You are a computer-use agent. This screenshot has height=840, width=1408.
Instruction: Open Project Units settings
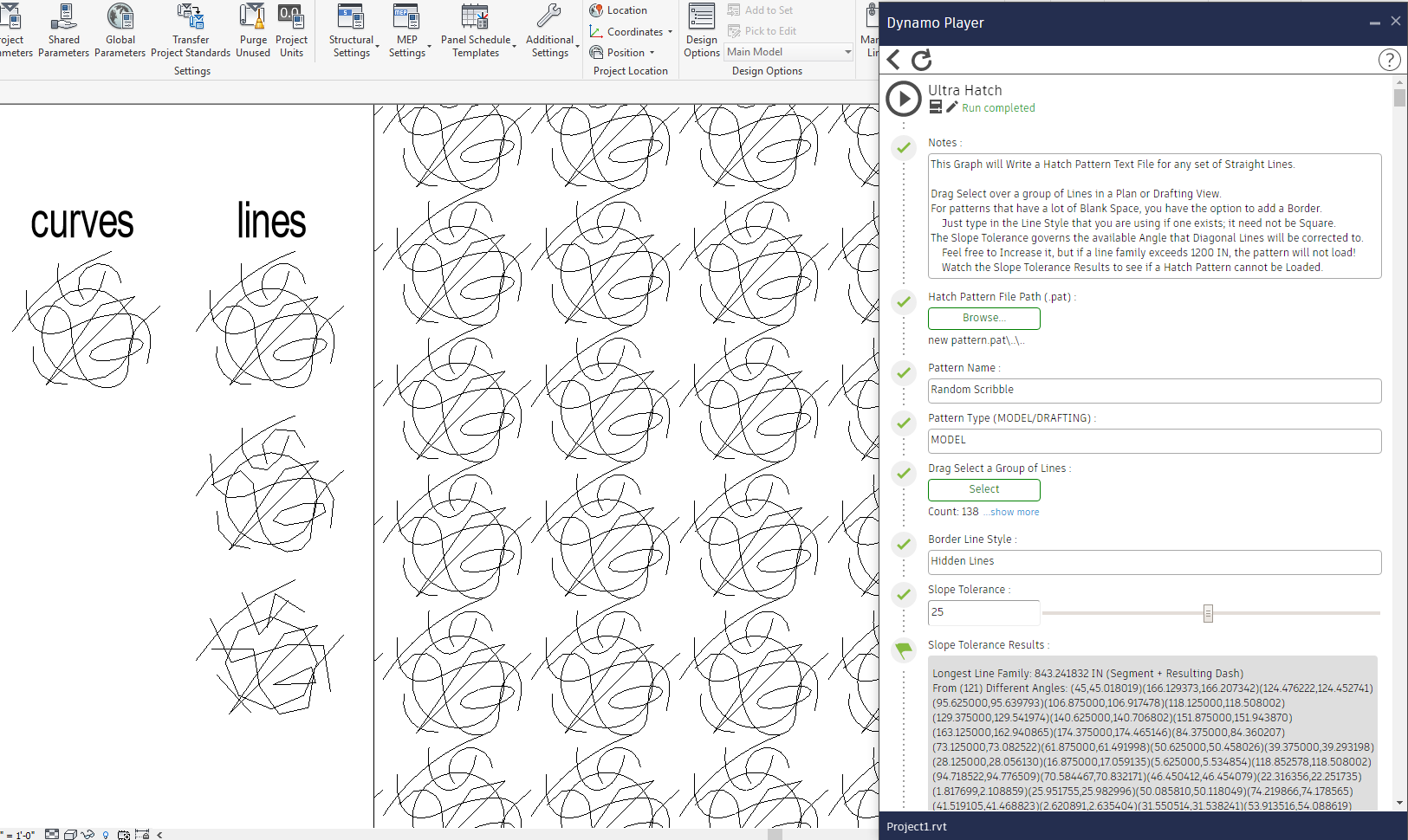[x=291, y=30]
